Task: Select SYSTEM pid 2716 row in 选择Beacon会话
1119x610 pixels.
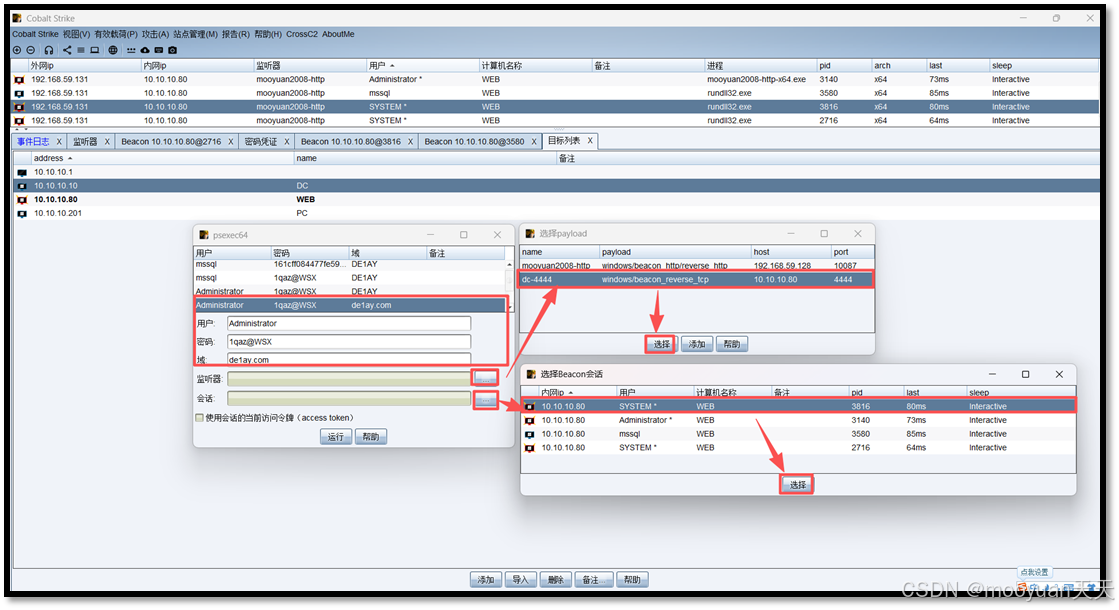Action: click(798, 448)
